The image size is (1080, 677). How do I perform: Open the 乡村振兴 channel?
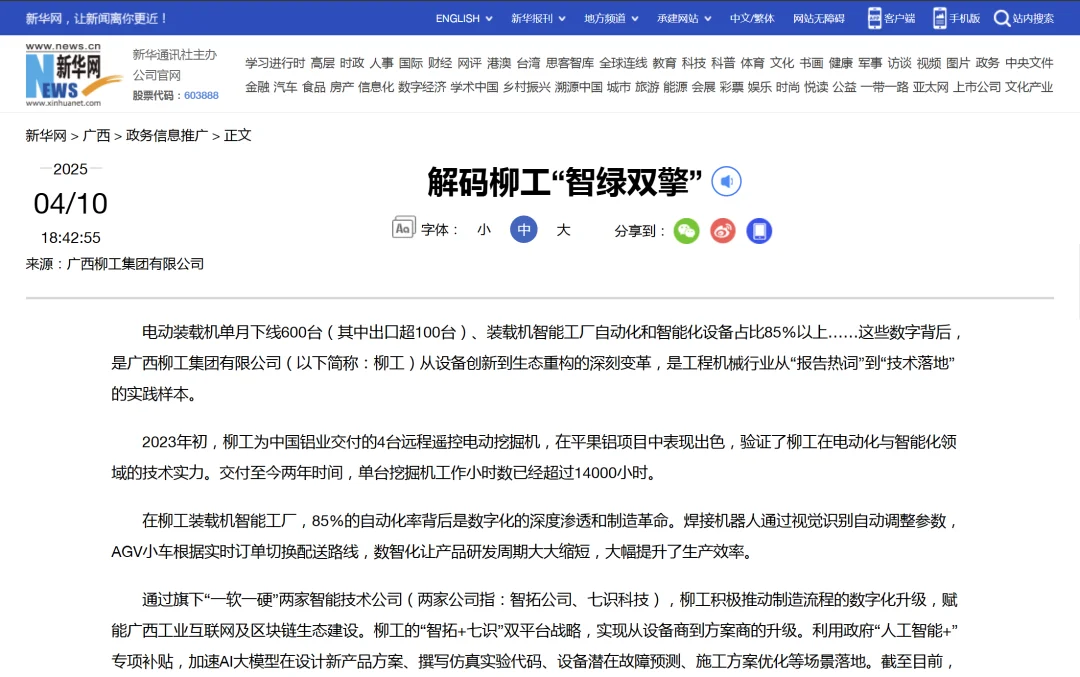coord(527,87)
